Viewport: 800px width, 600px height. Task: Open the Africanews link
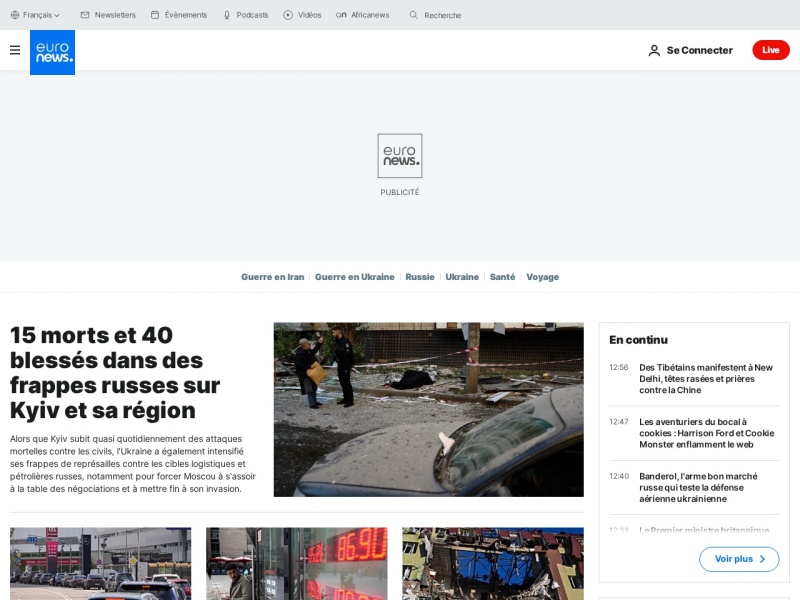[x=370, y=15]
